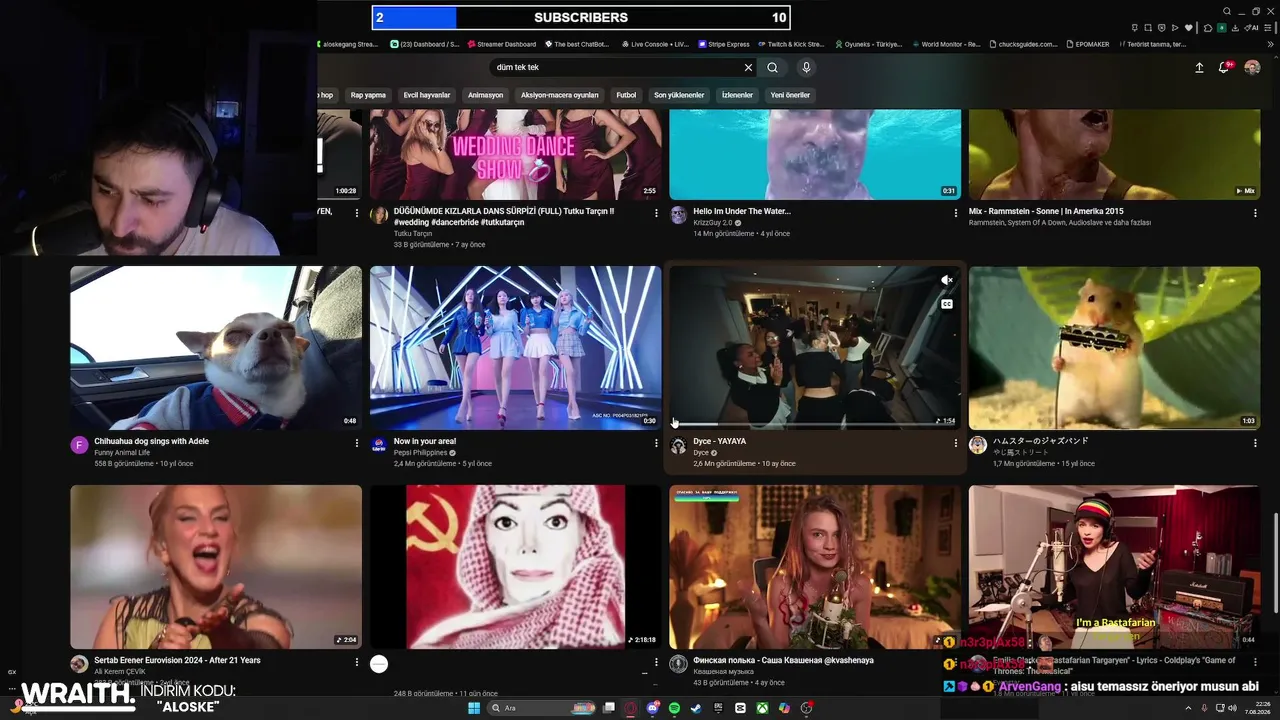Open the Streamer Dashboard bookmark
Image resolution: width=1280 pixels, height=720 pixels.
(502, 44)
